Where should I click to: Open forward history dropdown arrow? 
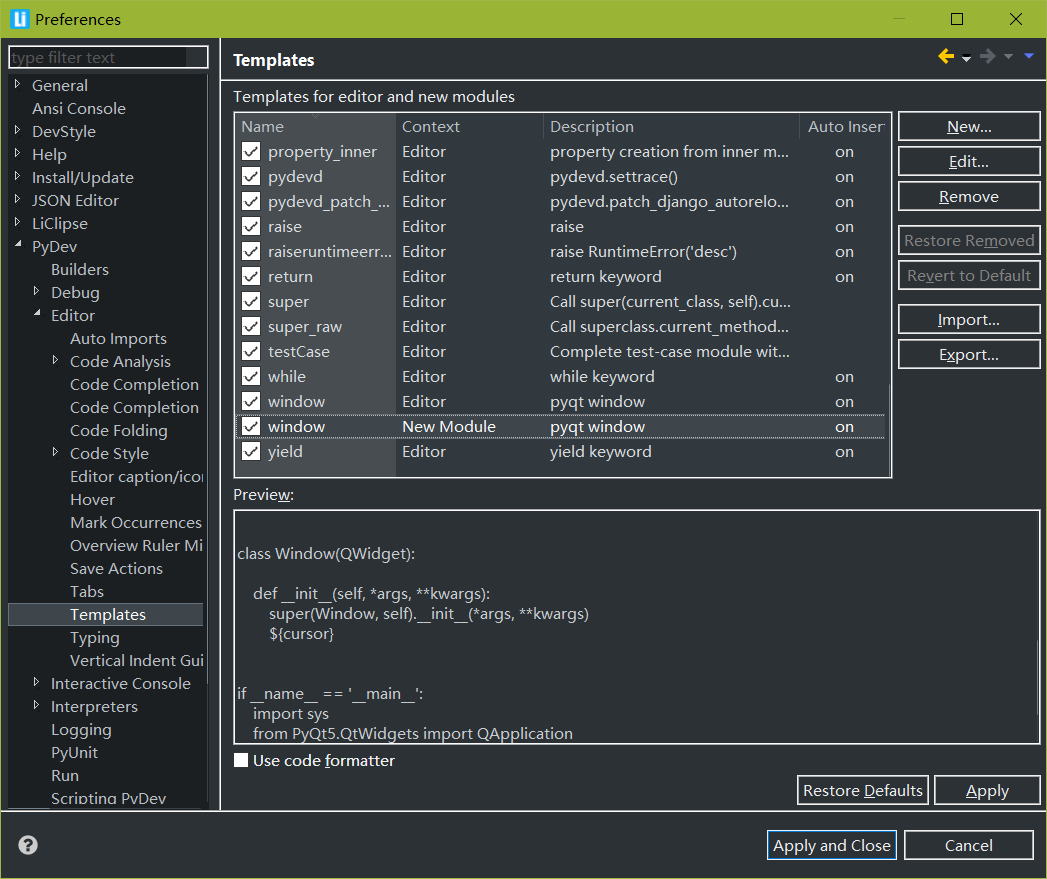point(1008,57)
